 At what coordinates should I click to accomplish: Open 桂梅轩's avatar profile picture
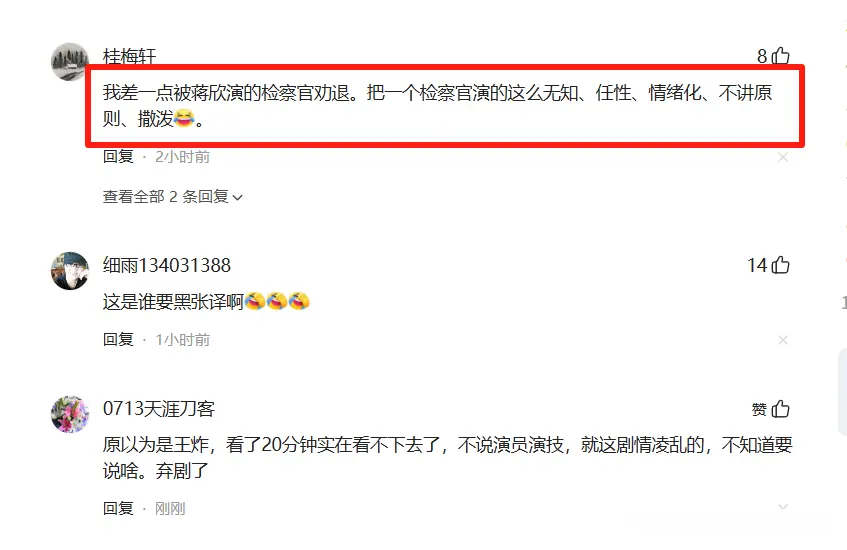70,62
